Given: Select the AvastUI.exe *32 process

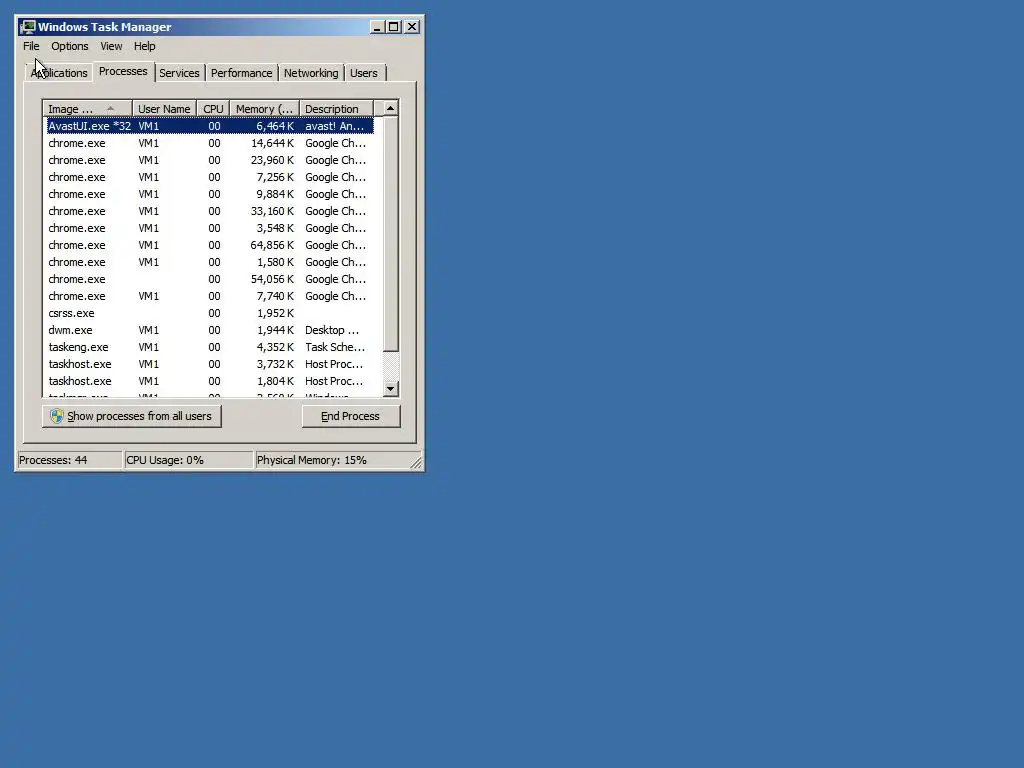Looking at the screenshot, I should (x=210, y=126).
